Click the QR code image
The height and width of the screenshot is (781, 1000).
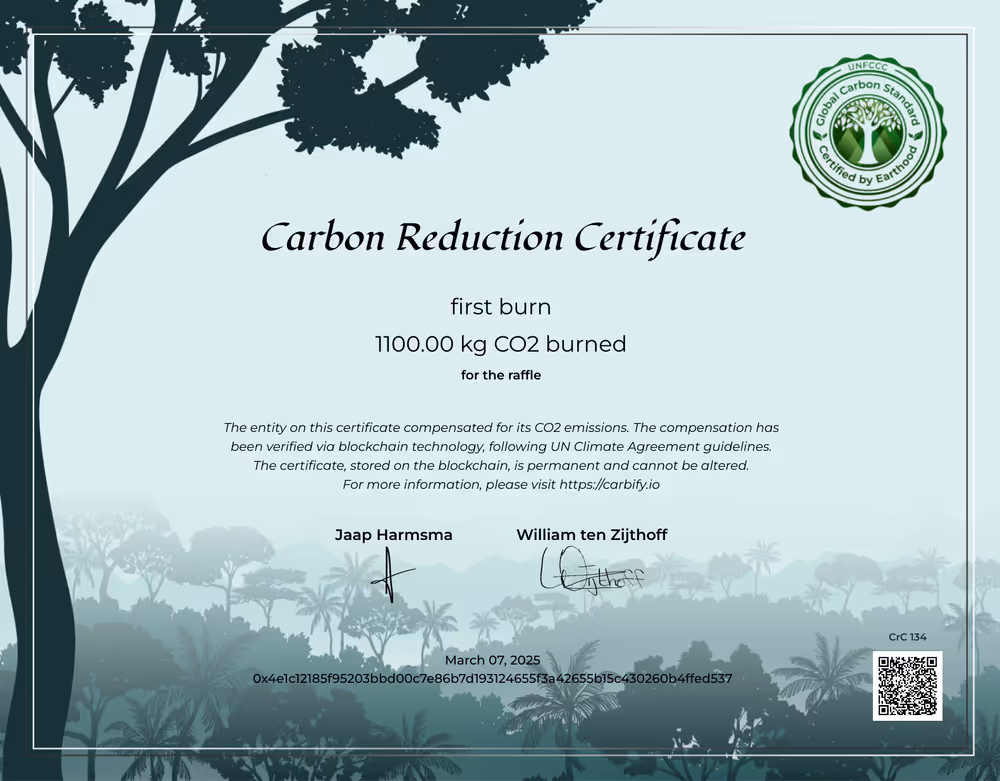tap(907, 686)
